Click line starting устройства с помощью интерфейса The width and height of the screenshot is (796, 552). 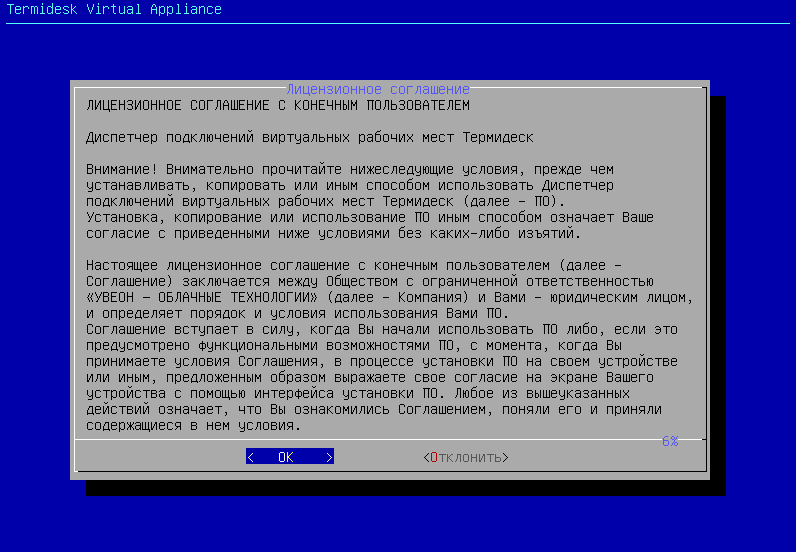(x=358, y=394)
